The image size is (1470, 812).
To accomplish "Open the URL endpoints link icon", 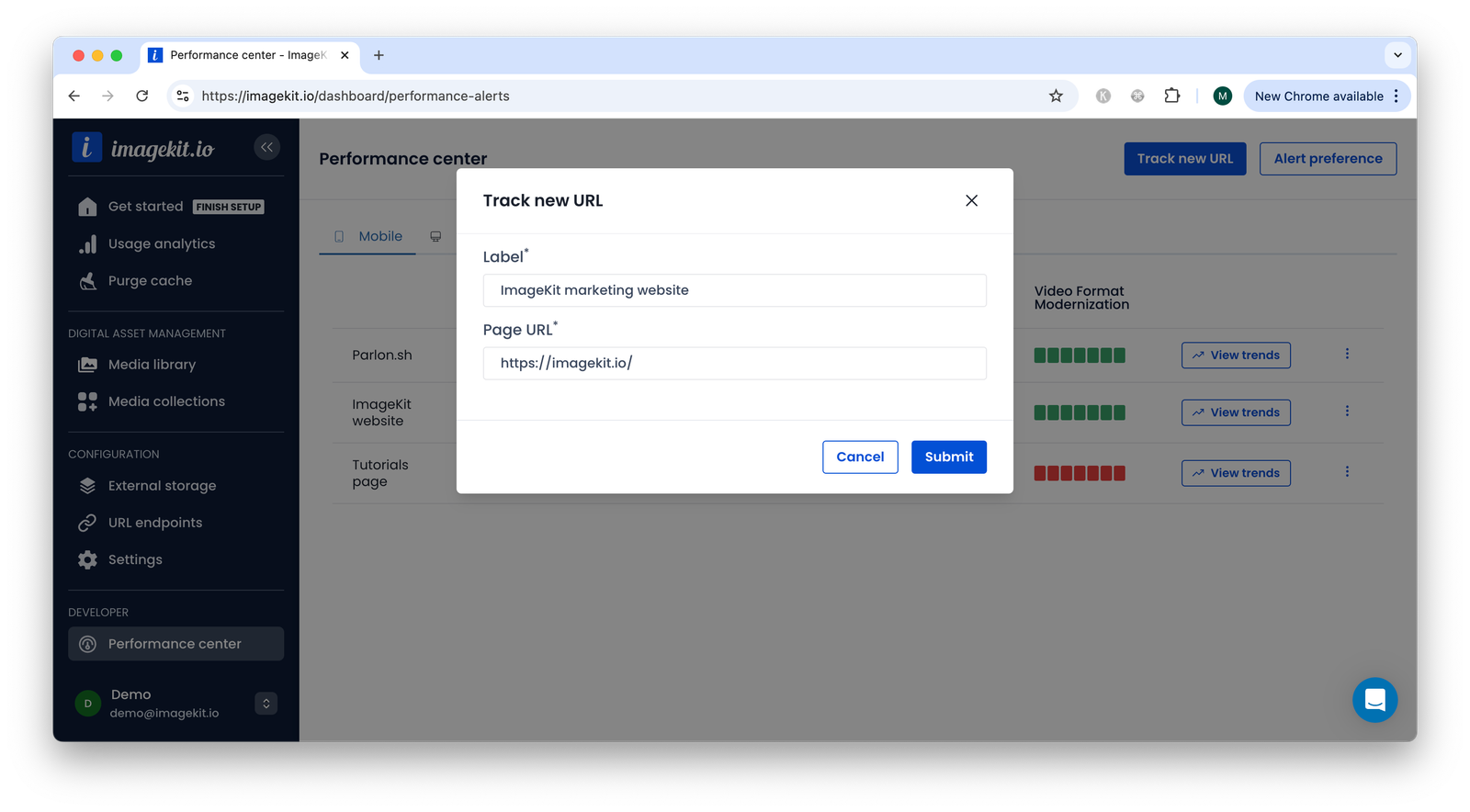I will [87, 523].
